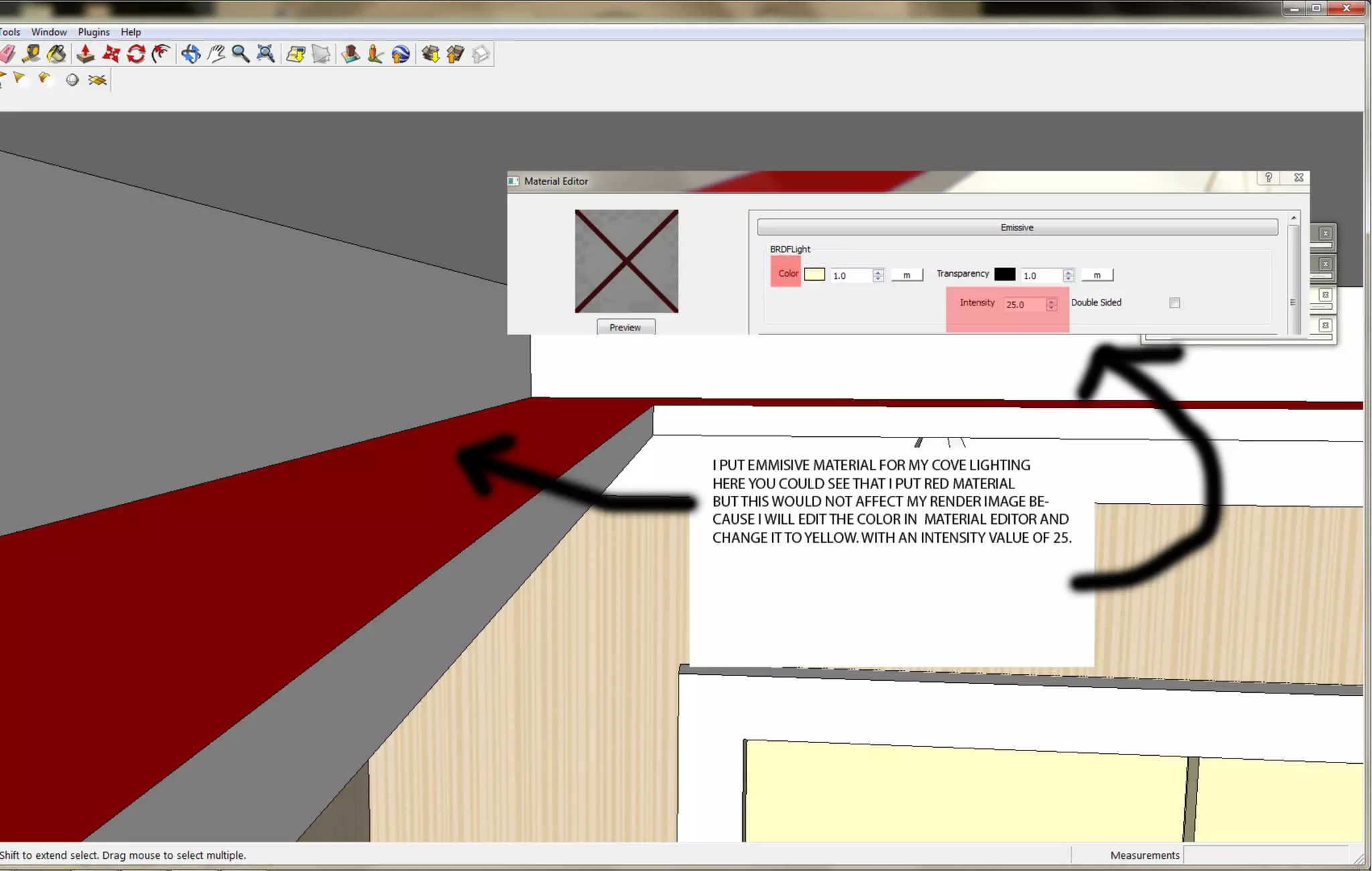Click the Preview button under thumbnail
The width and height of the screenshot is (1372, 871).
[625, 327]
